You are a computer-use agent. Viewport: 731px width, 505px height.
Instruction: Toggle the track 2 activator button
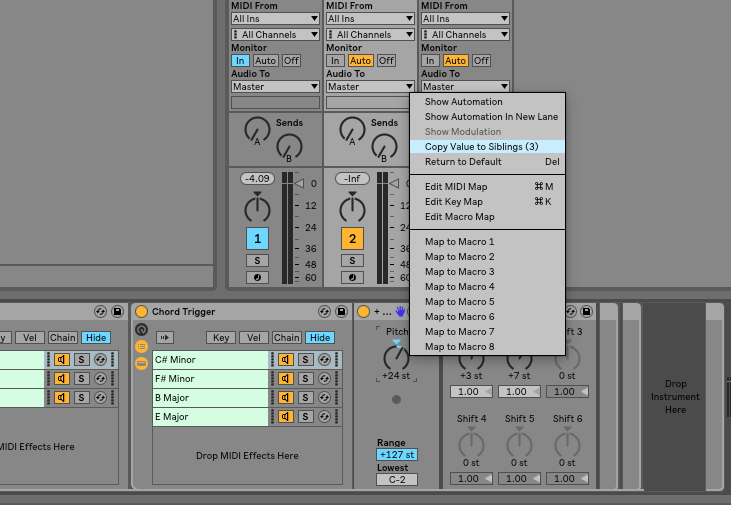pyautogui.click(x=352, y=239)
